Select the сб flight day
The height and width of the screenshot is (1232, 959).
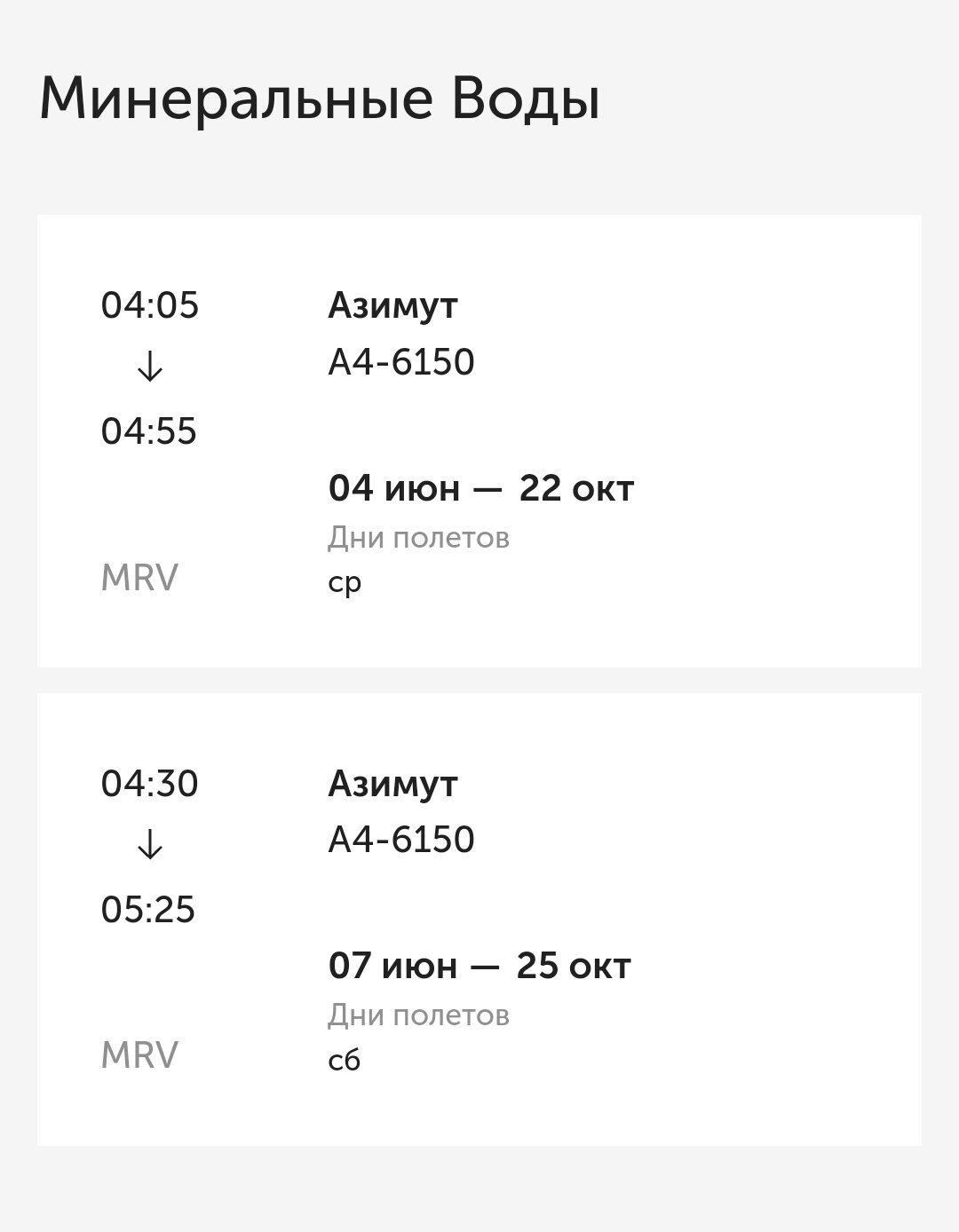[x=344, y=1060]
